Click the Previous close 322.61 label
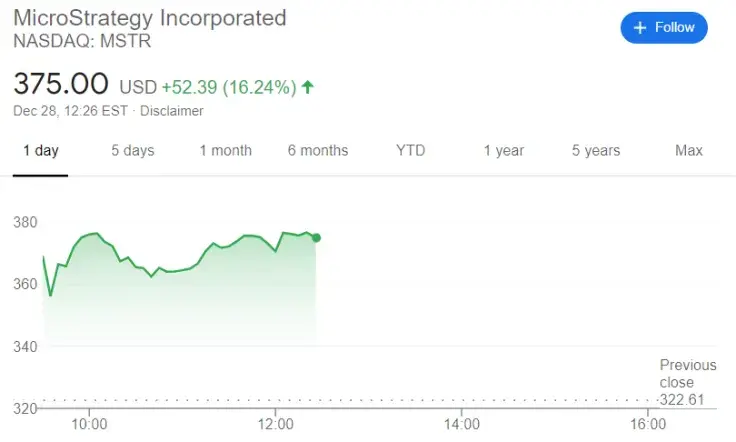Screen dimensions: 736x442 (x=687, y=382)
